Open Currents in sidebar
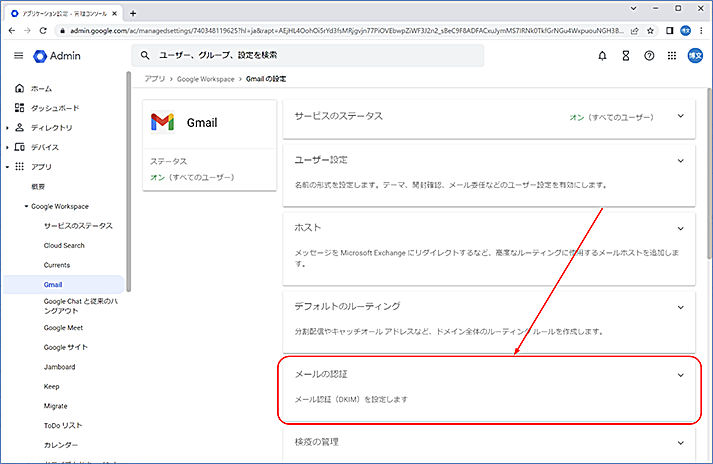The height and width of the screenshot is (464, 713). (57, 265)
